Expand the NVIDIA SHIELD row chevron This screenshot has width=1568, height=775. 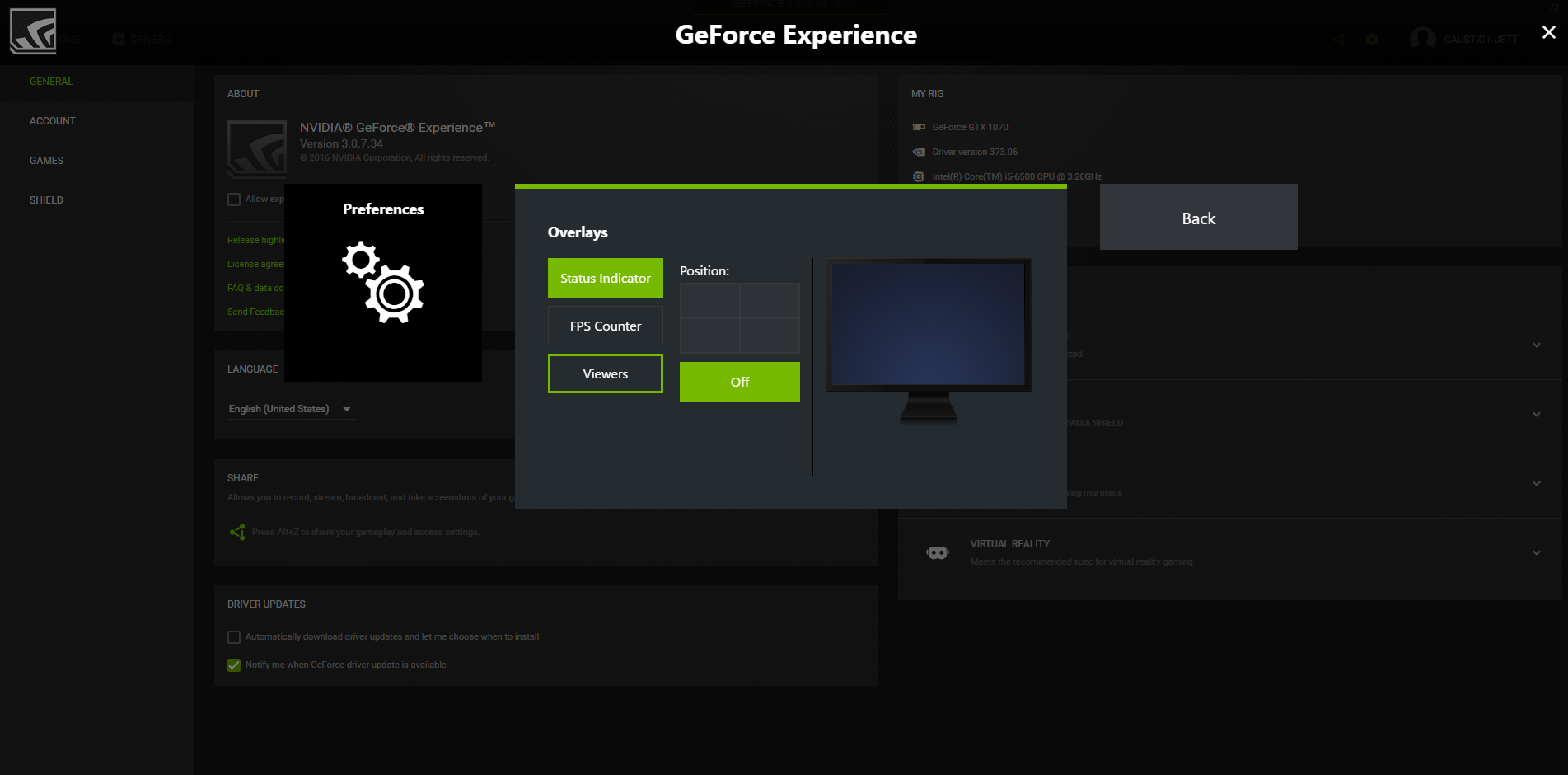pos(1537,414)
